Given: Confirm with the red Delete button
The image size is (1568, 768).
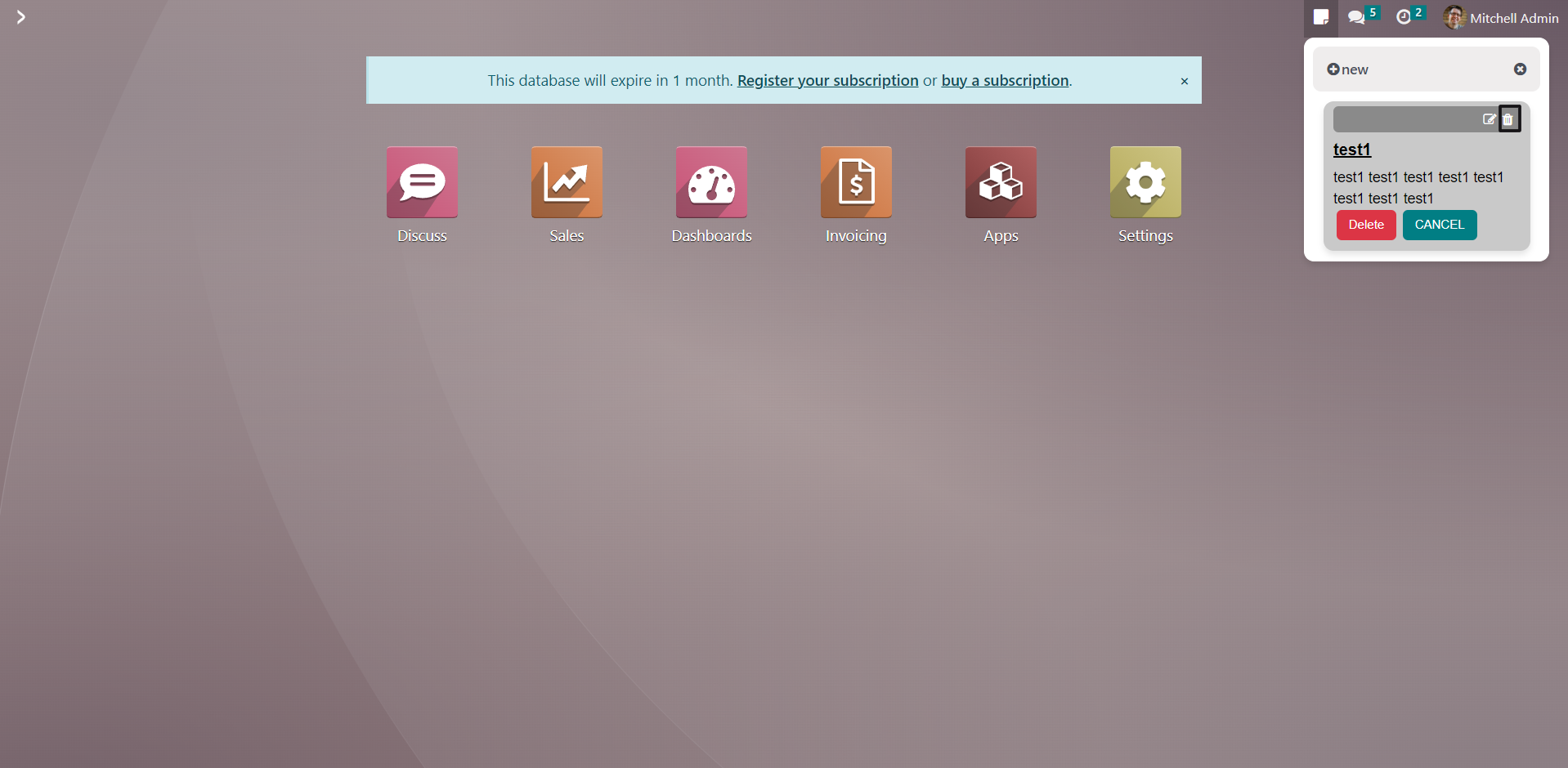Looking at the screenshot, I should pyautogui.click(x=1366, y=225).
